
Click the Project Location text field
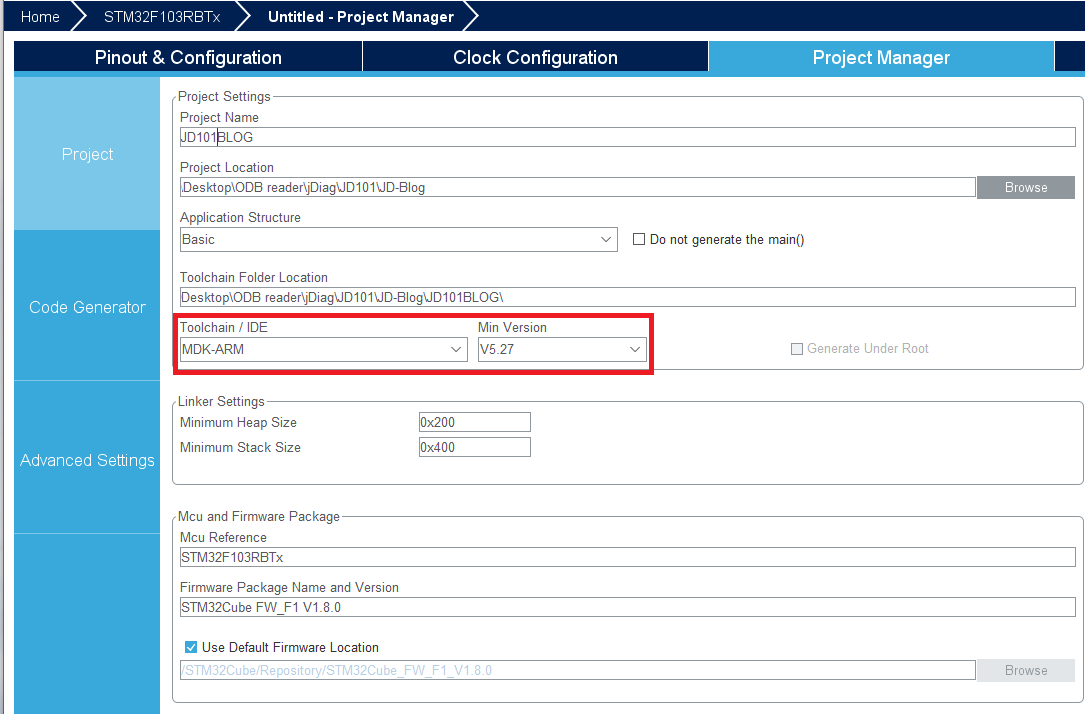point(576,187)
